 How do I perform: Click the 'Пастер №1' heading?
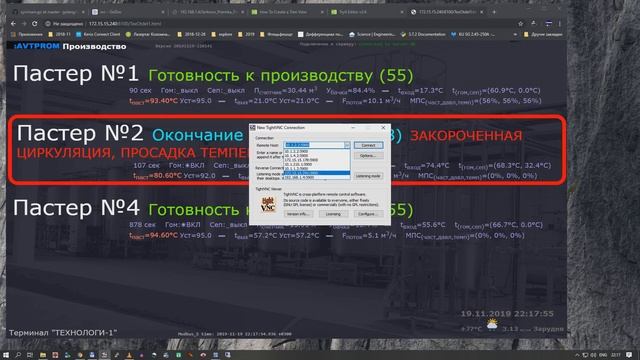(x=76, y=74)
